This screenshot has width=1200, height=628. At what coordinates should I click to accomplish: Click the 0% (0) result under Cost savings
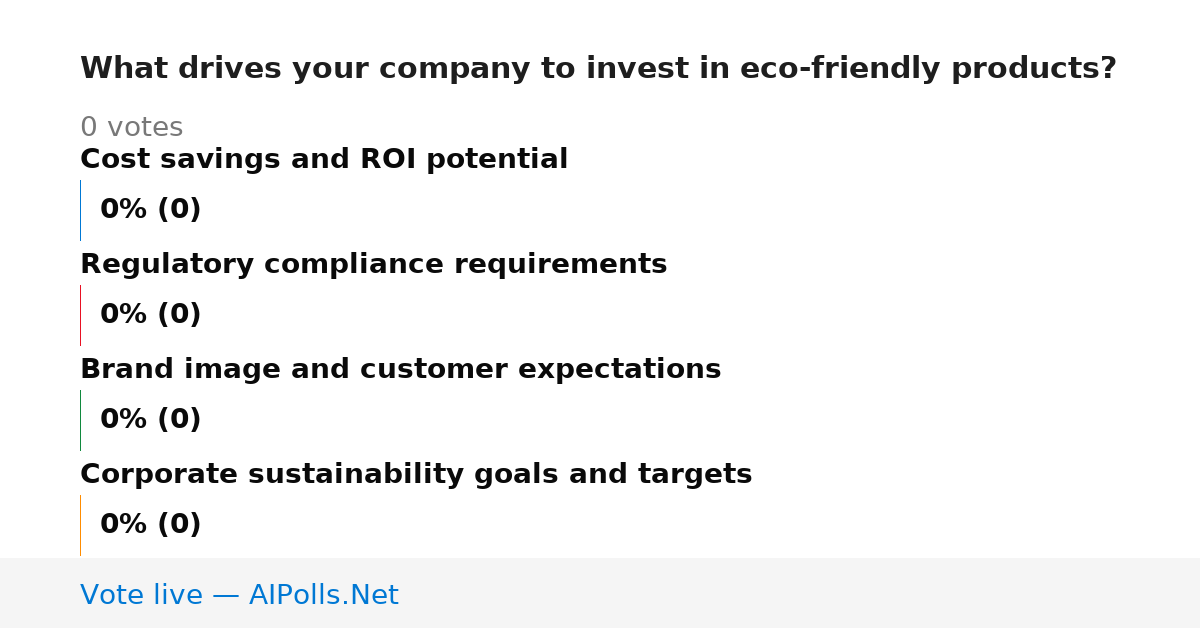click(150, 210)
